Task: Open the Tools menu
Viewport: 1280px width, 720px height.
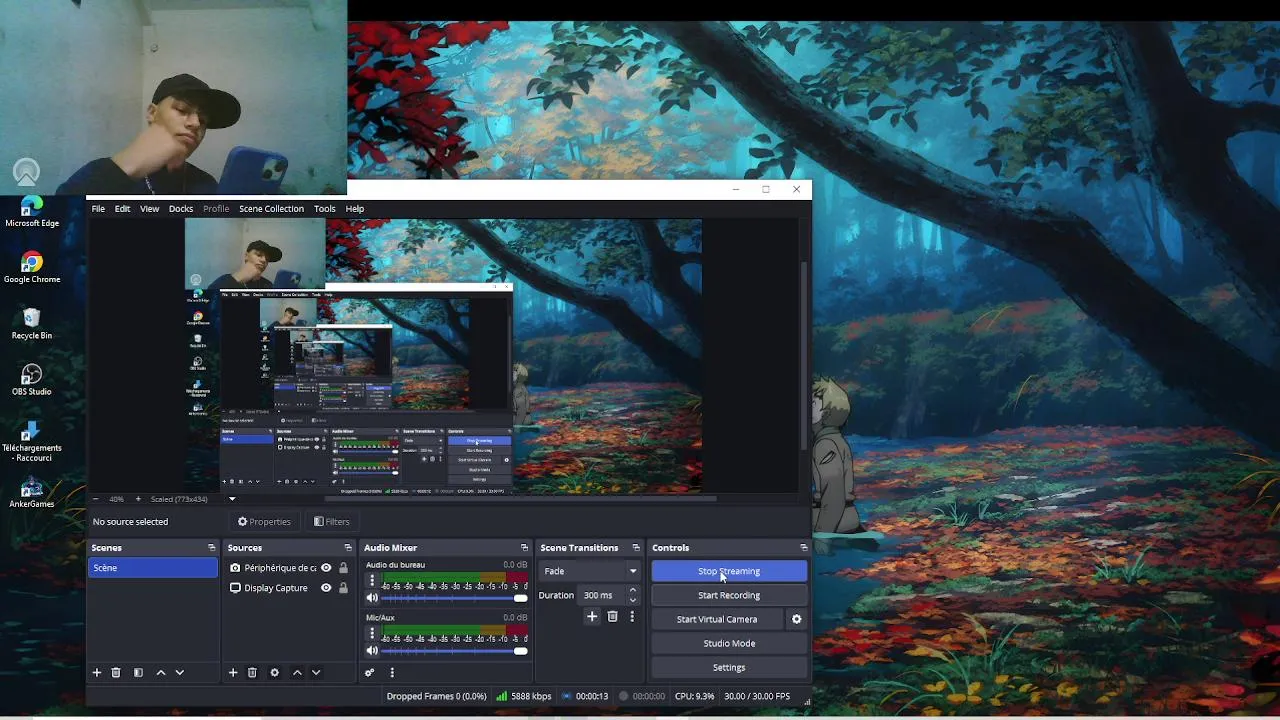Action: pyautogui.click(x=324, y=209)
